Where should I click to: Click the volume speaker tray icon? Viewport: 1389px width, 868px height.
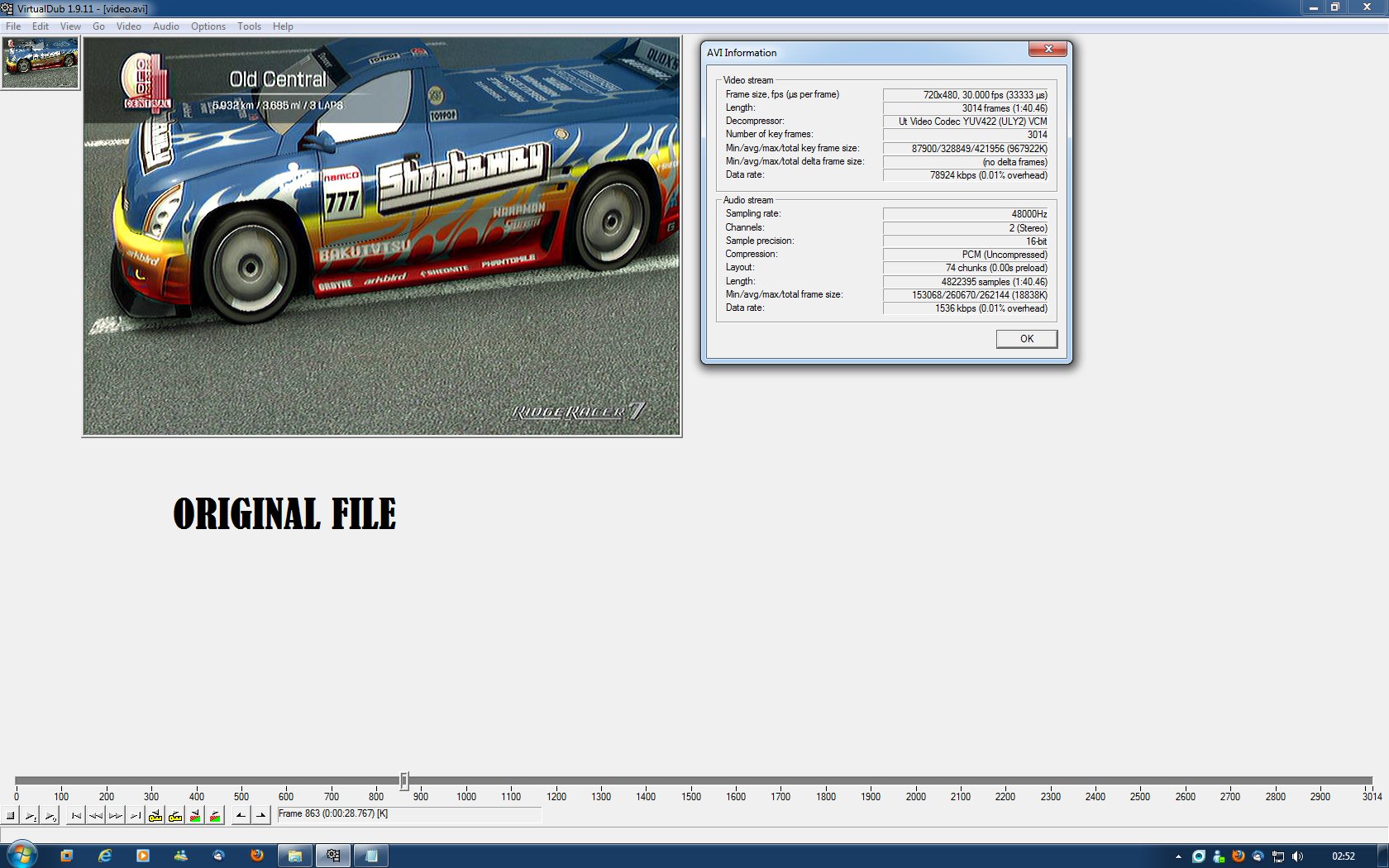coord(1297,856)
